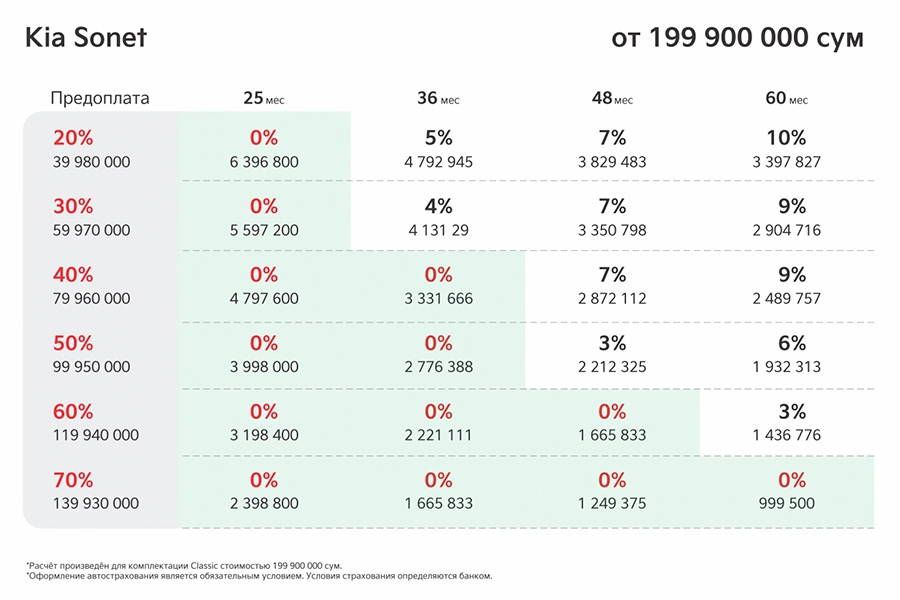Viewport: 900px width, 600px height.
Task: Click the 10% rate with 3 397 827
Action: point(786,149)
